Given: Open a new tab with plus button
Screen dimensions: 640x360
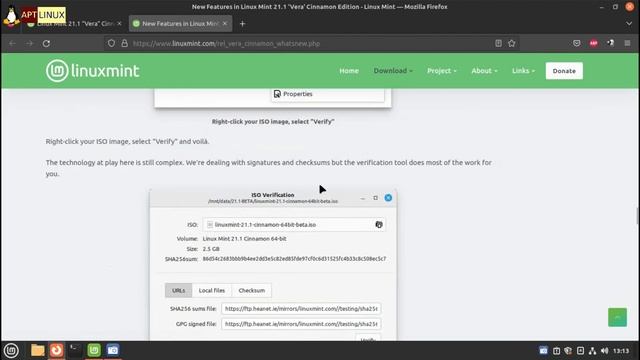Looking at the screenshot, I should click(x=242, y=24).
